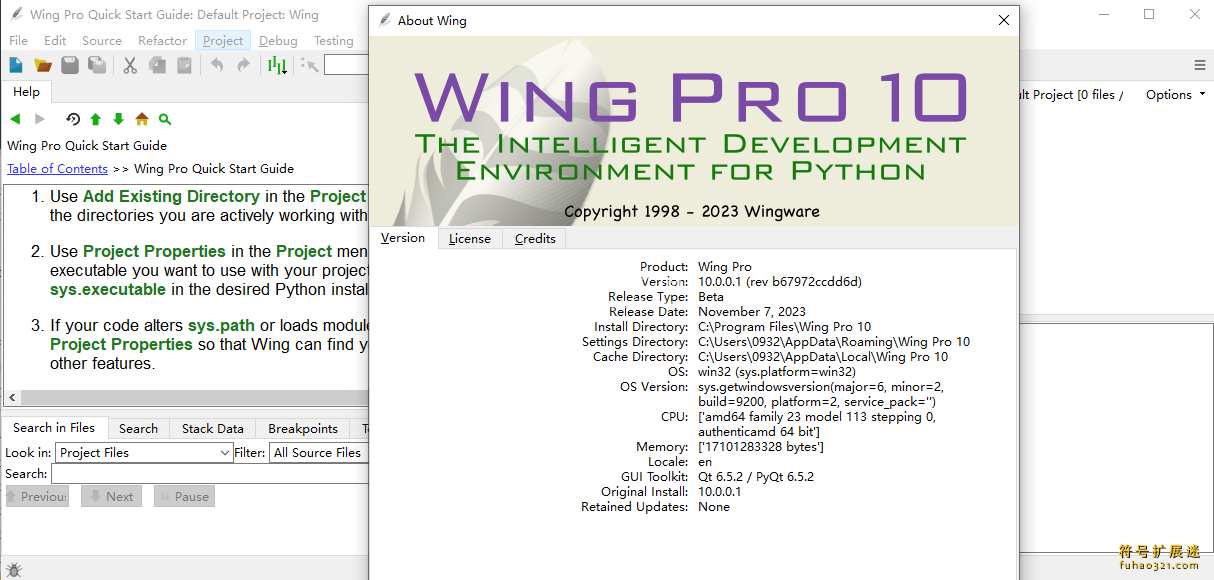Viewport: 1214px width, 580px height.
Task: Open the Edit menu
Action: click(55, 41)
